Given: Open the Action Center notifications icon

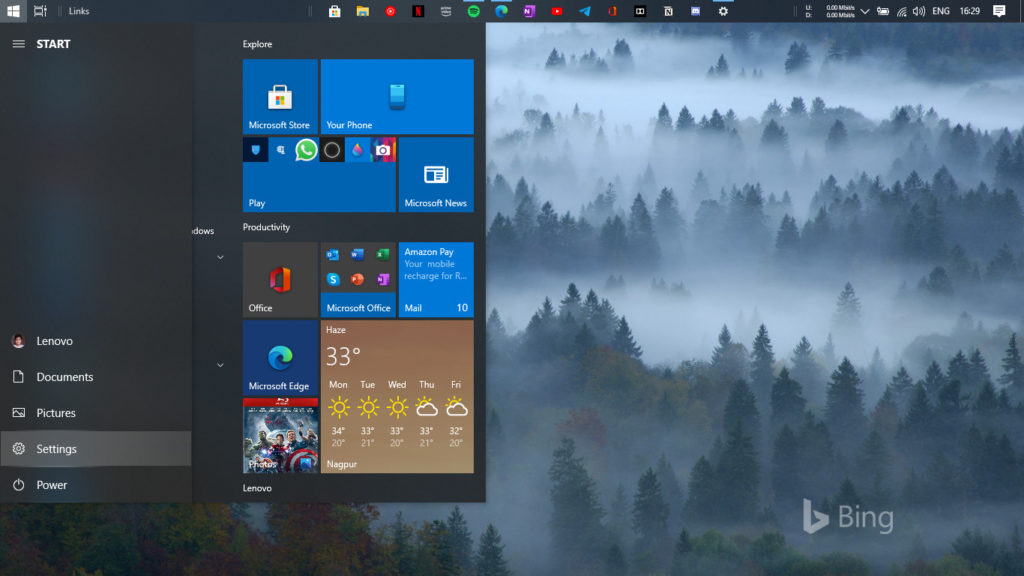Looking at the screenshot, I should pyautogui.click(x=999, y=11).
